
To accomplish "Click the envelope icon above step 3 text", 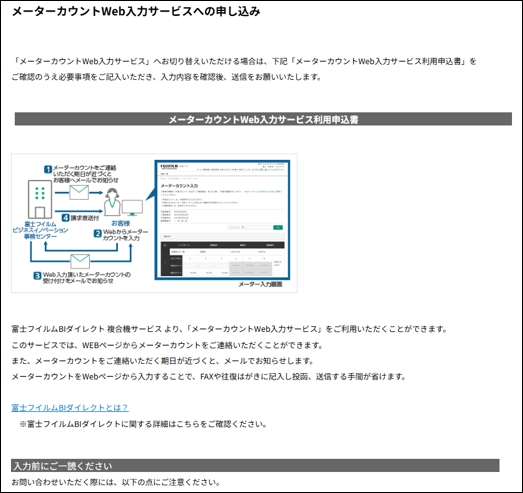I will point(80,261).
